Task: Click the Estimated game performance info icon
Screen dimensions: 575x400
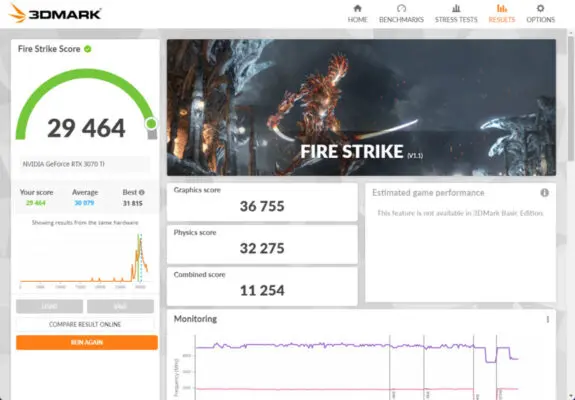Action: (x=545, y=192)
